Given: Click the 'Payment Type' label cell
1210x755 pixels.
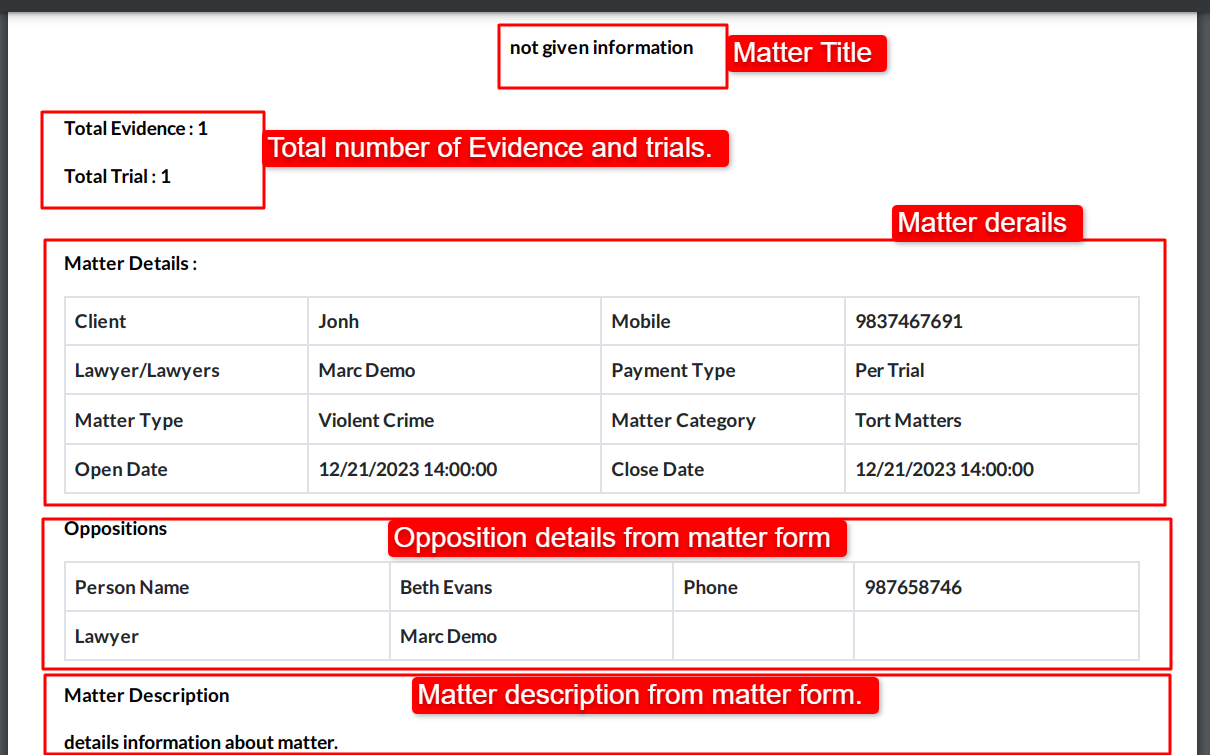Looking at the screenshot, I should tap(723, 370).
